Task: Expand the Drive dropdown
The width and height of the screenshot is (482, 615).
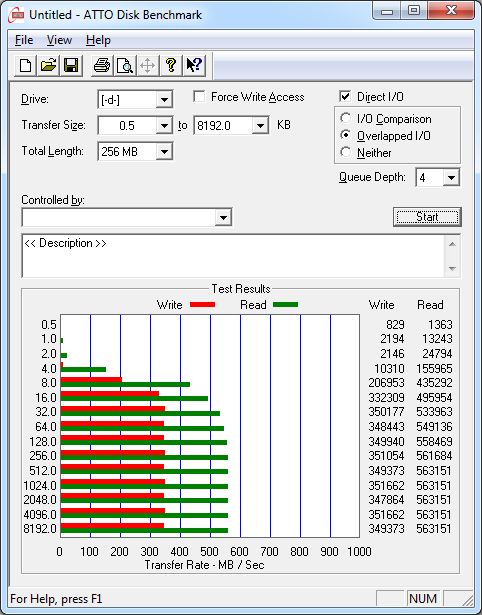Action: pyautogui.click(x=164, y=100)
